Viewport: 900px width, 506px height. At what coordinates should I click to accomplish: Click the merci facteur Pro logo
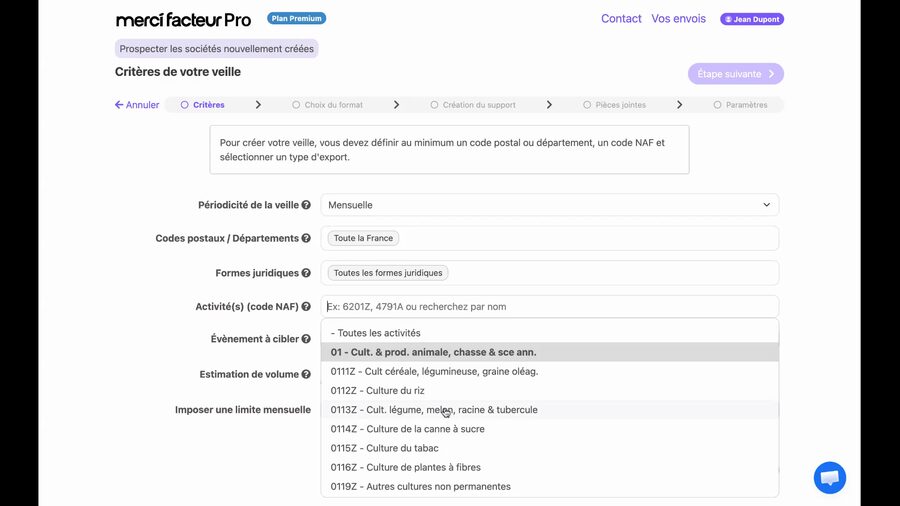click(183, 19)
